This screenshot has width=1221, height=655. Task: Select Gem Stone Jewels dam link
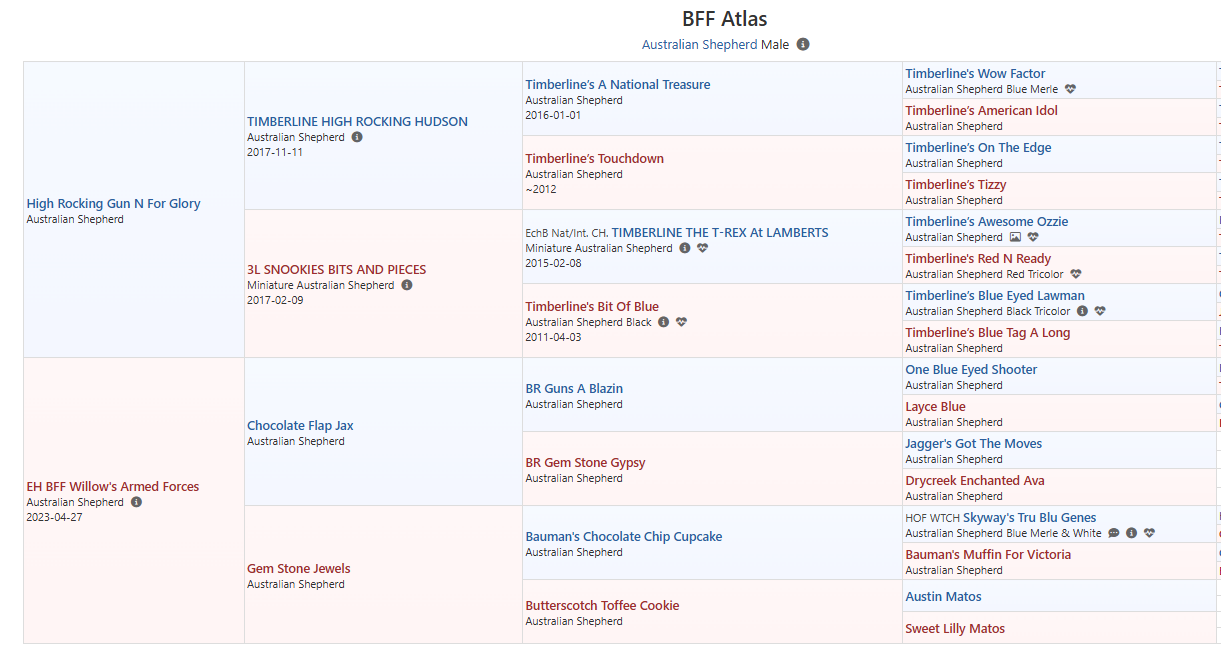(x=298, y=569)
